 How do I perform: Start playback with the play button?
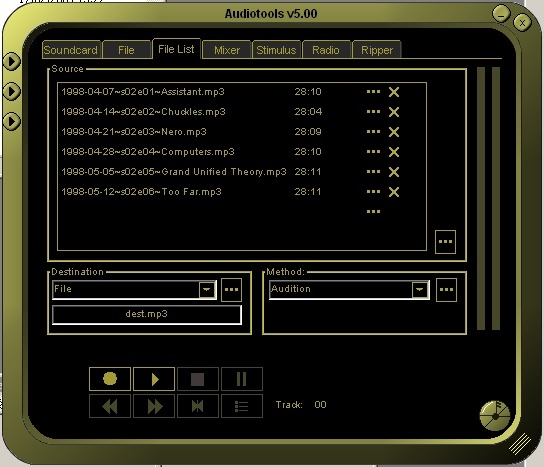[154, 379]
